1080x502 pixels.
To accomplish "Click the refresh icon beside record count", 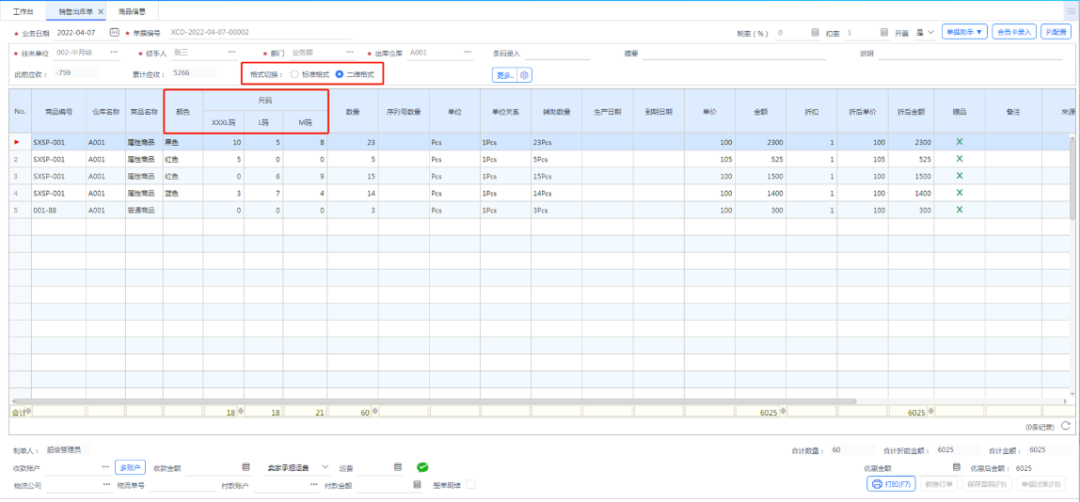I will (x=1066, y=425).
